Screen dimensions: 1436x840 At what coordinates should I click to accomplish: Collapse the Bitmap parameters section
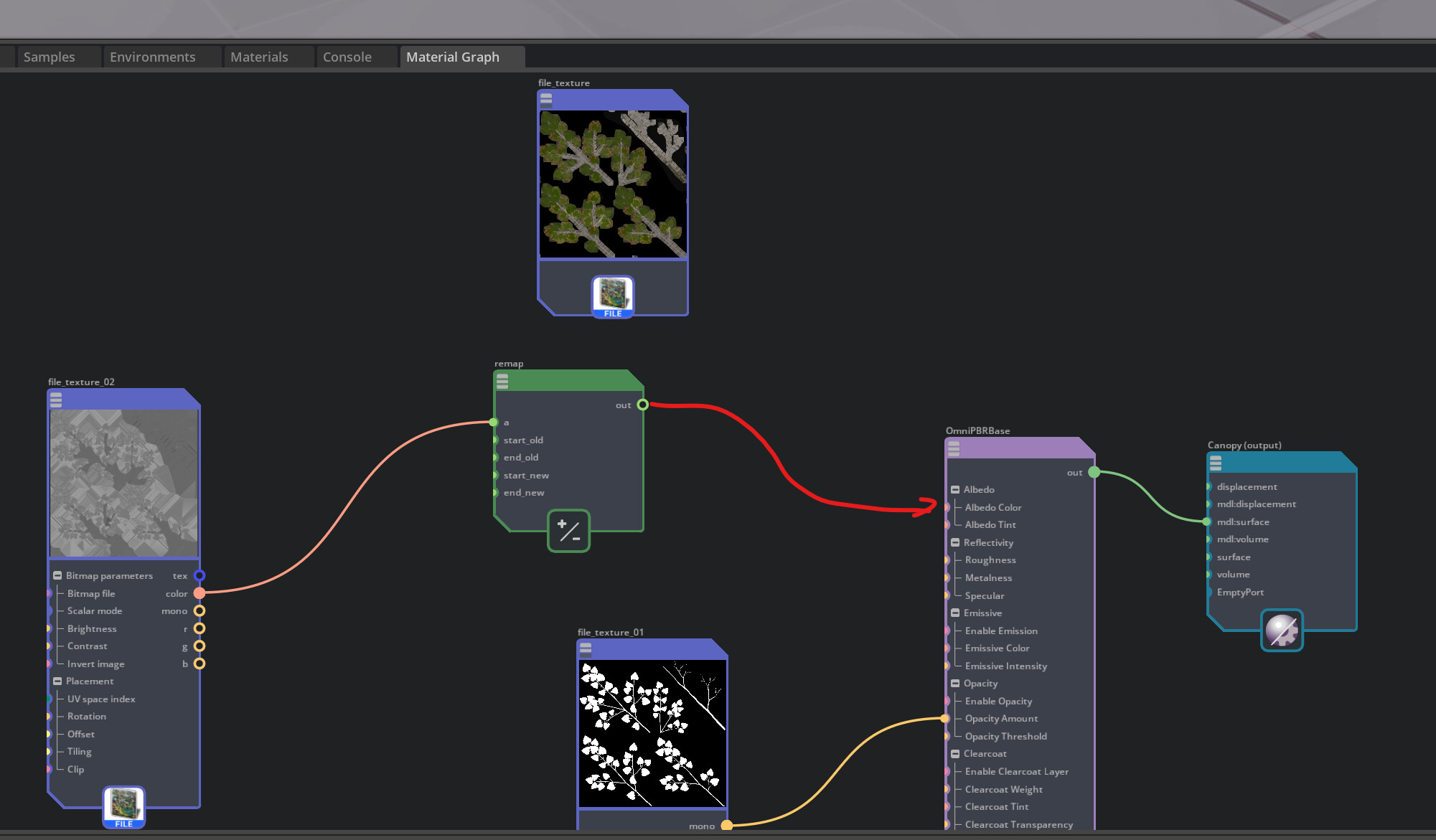57,575
